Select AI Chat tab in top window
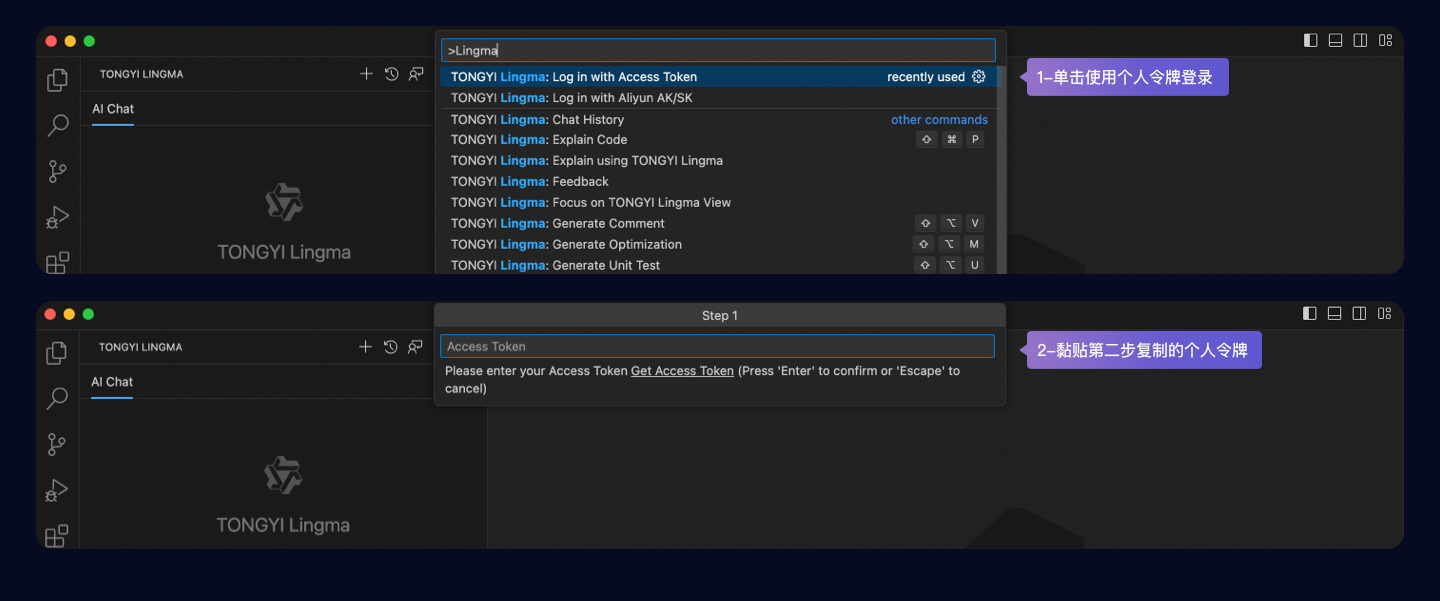Screen dimensions: 1440x601 tap(113, 109)
